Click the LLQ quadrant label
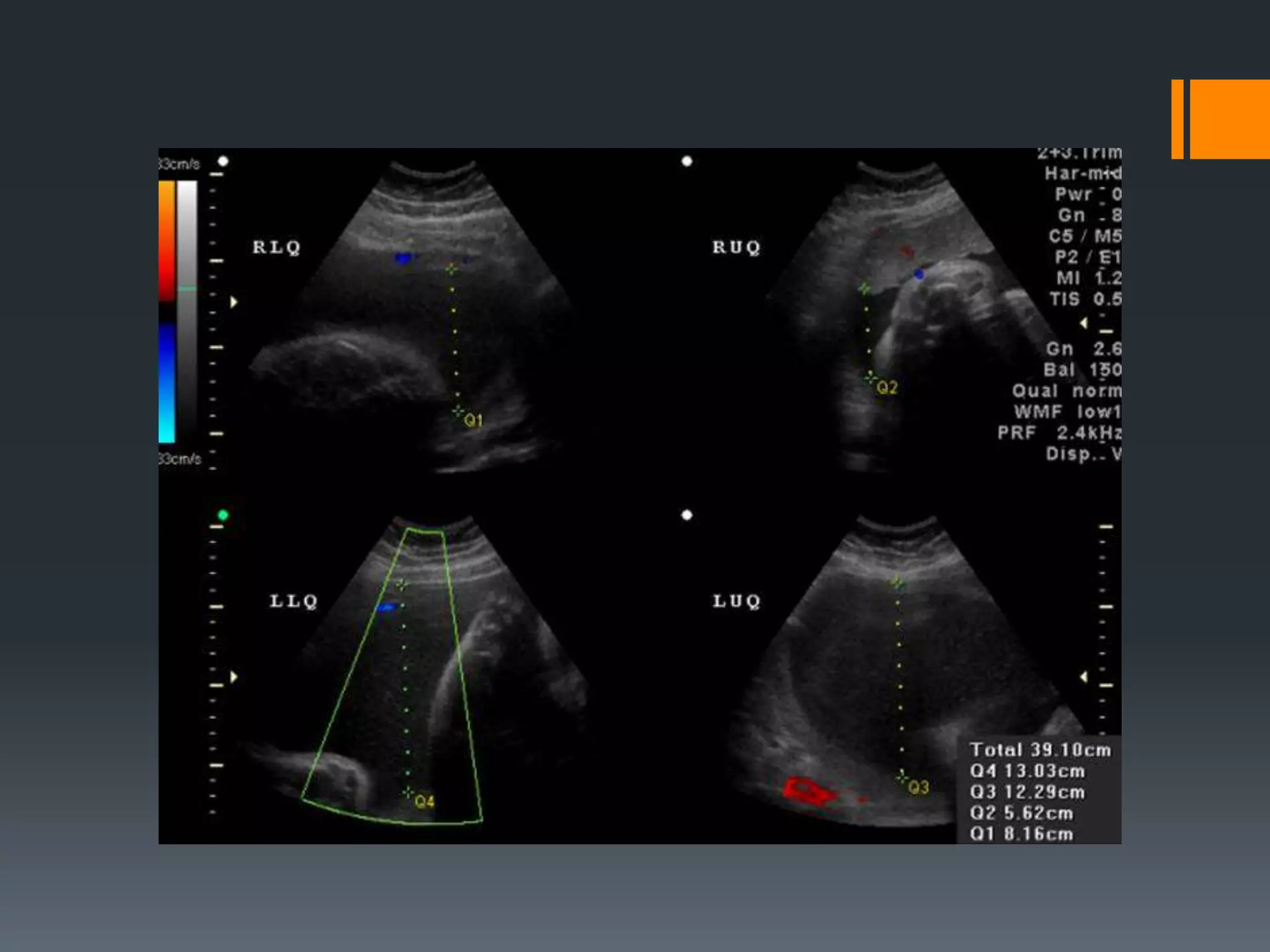The width and height of the screenshot is (1270, 952). pos(293,601)
